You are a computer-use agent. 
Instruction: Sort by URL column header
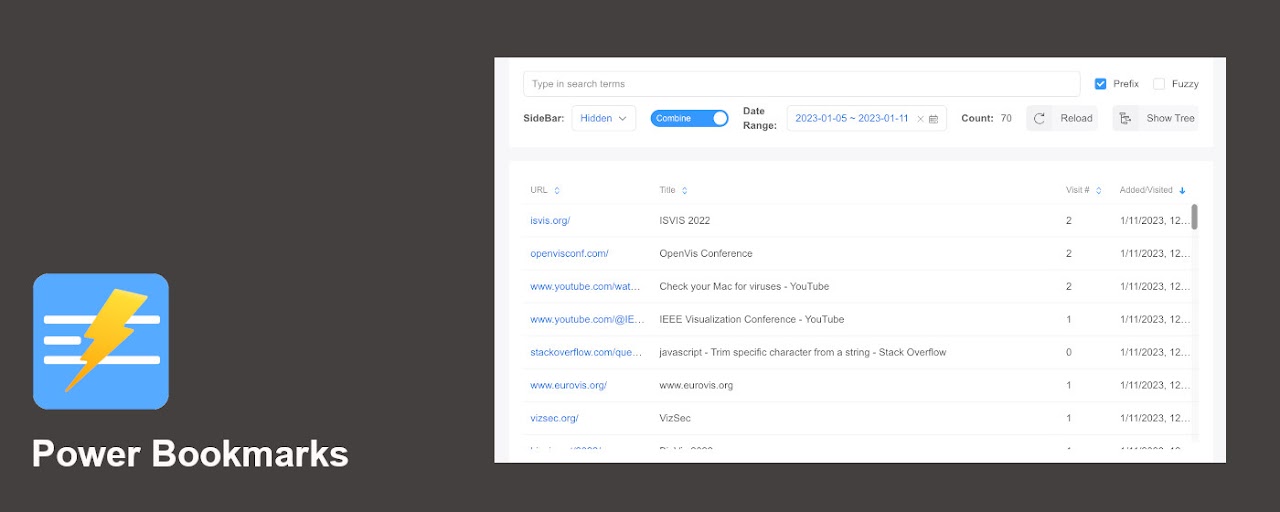point(545,190)
